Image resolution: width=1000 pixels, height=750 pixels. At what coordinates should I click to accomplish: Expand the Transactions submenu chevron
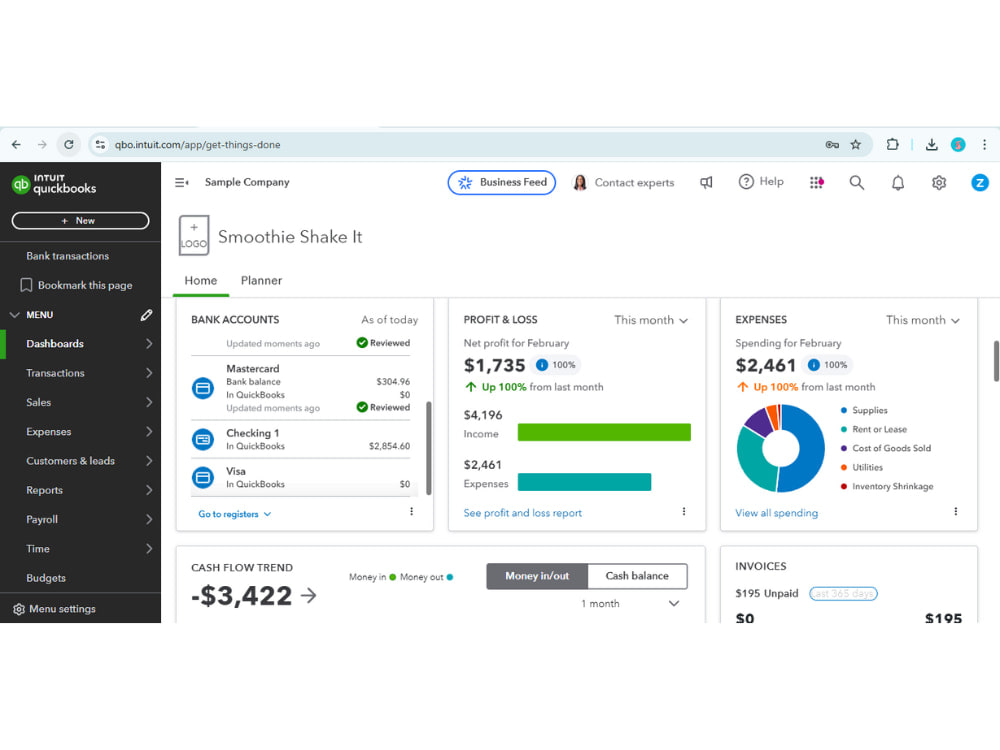[149, 373]
